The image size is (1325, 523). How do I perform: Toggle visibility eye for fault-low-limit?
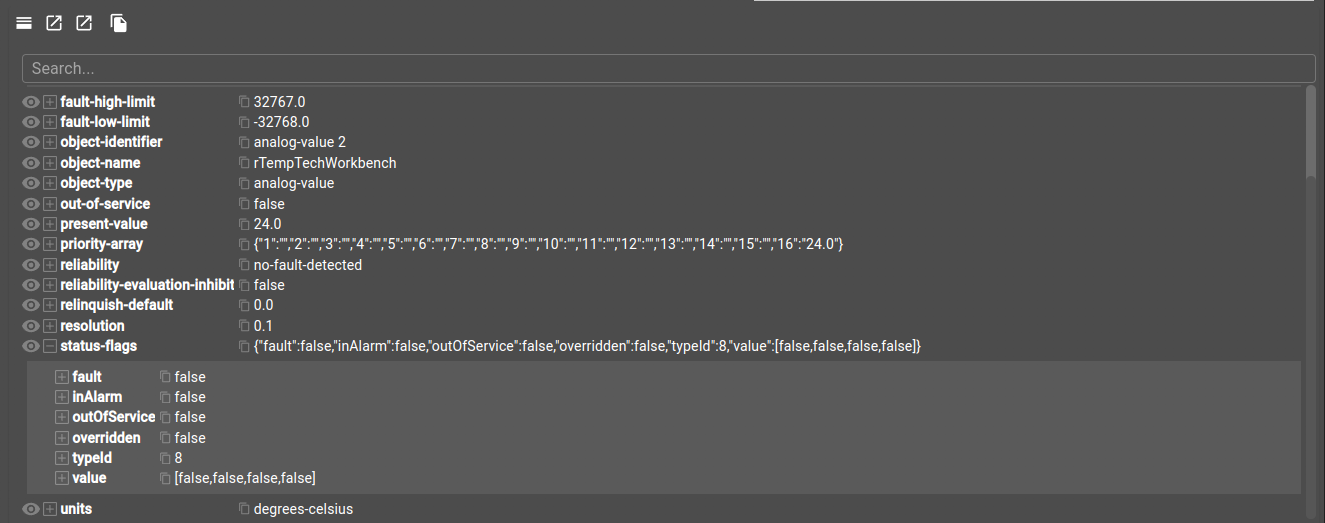pos(31,122)
